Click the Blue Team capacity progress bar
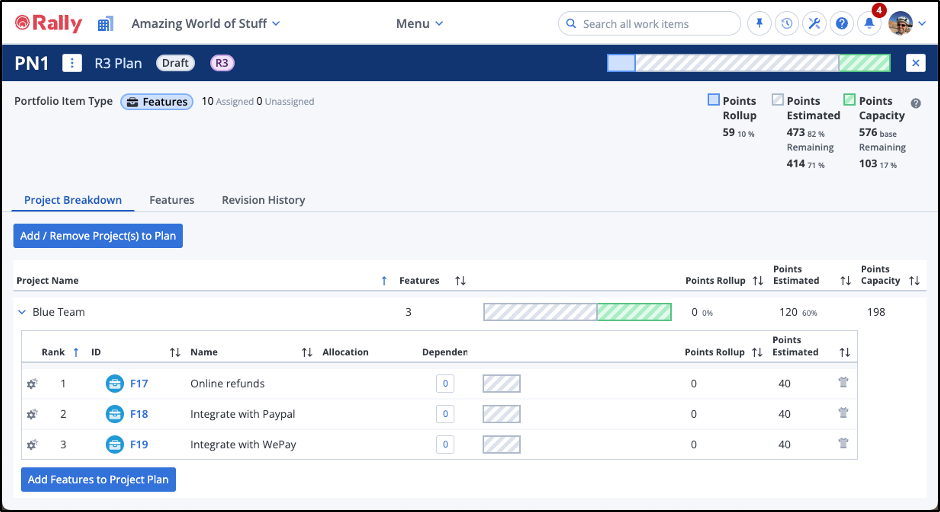The height and width of the screenshot is (512, 940). [577, 312]
